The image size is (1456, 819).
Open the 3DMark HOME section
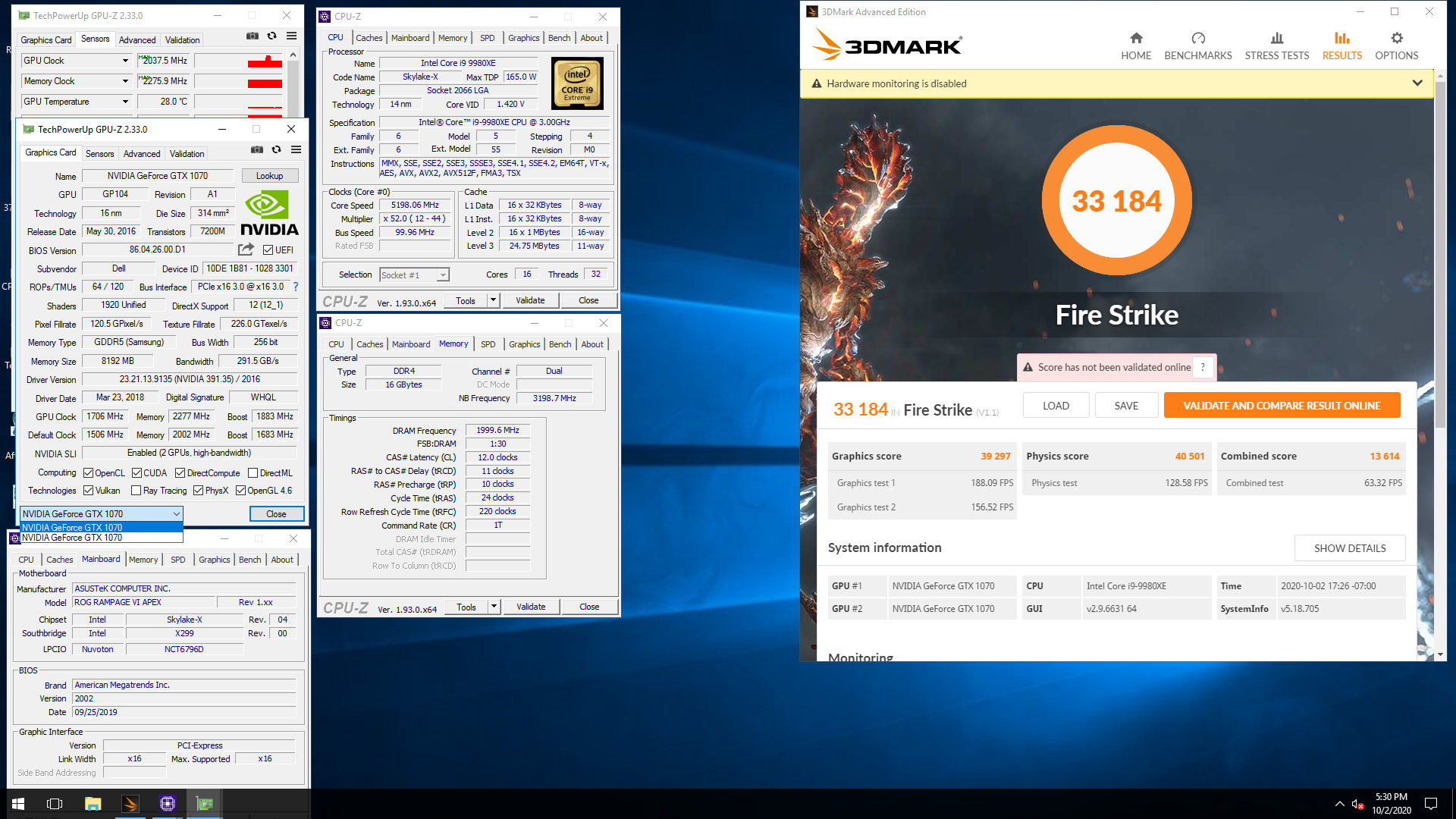[1136, 45]
